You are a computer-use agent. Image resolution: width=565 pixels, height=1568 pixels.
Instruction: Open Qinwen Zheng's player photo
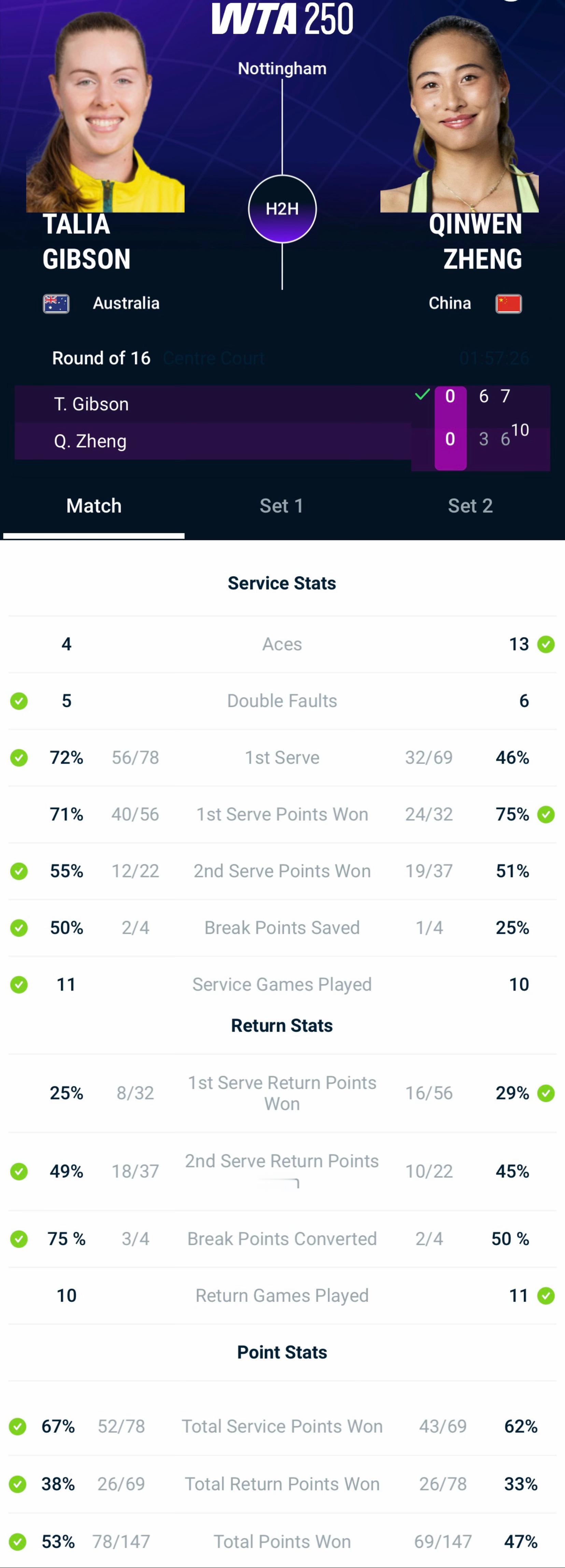coord(459,113)
